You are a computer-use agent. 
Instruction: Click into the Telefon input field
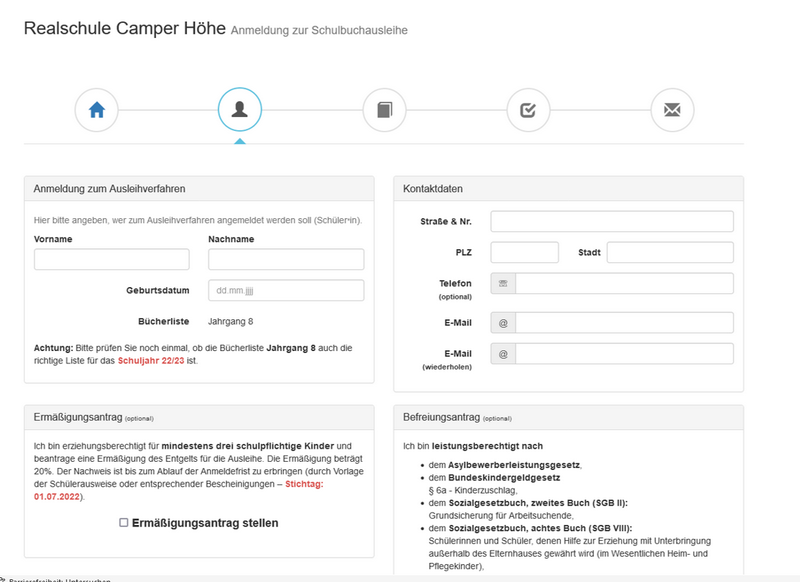coord(624,284)
